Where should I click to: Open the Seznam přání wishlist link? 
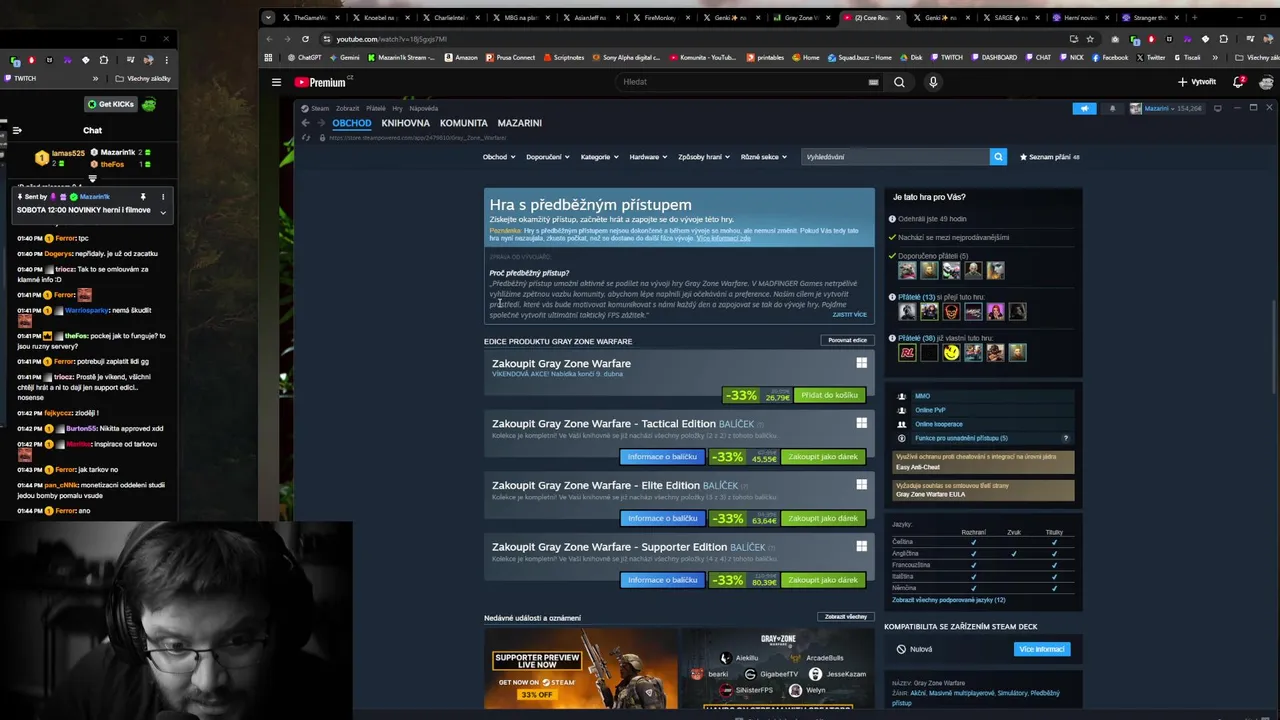1050,157
